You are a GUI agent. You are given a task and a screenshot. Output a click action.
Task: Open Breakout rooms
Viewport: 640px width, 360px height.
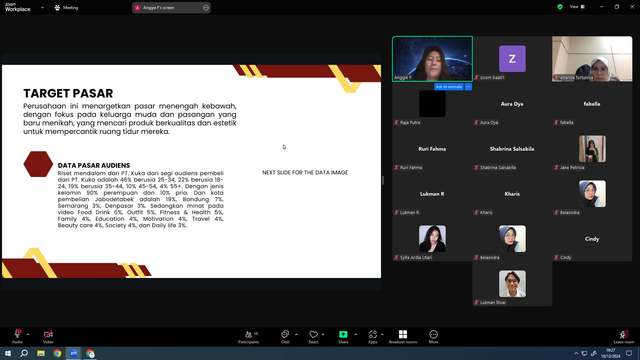pyautogui.click(x=403, y=337)
